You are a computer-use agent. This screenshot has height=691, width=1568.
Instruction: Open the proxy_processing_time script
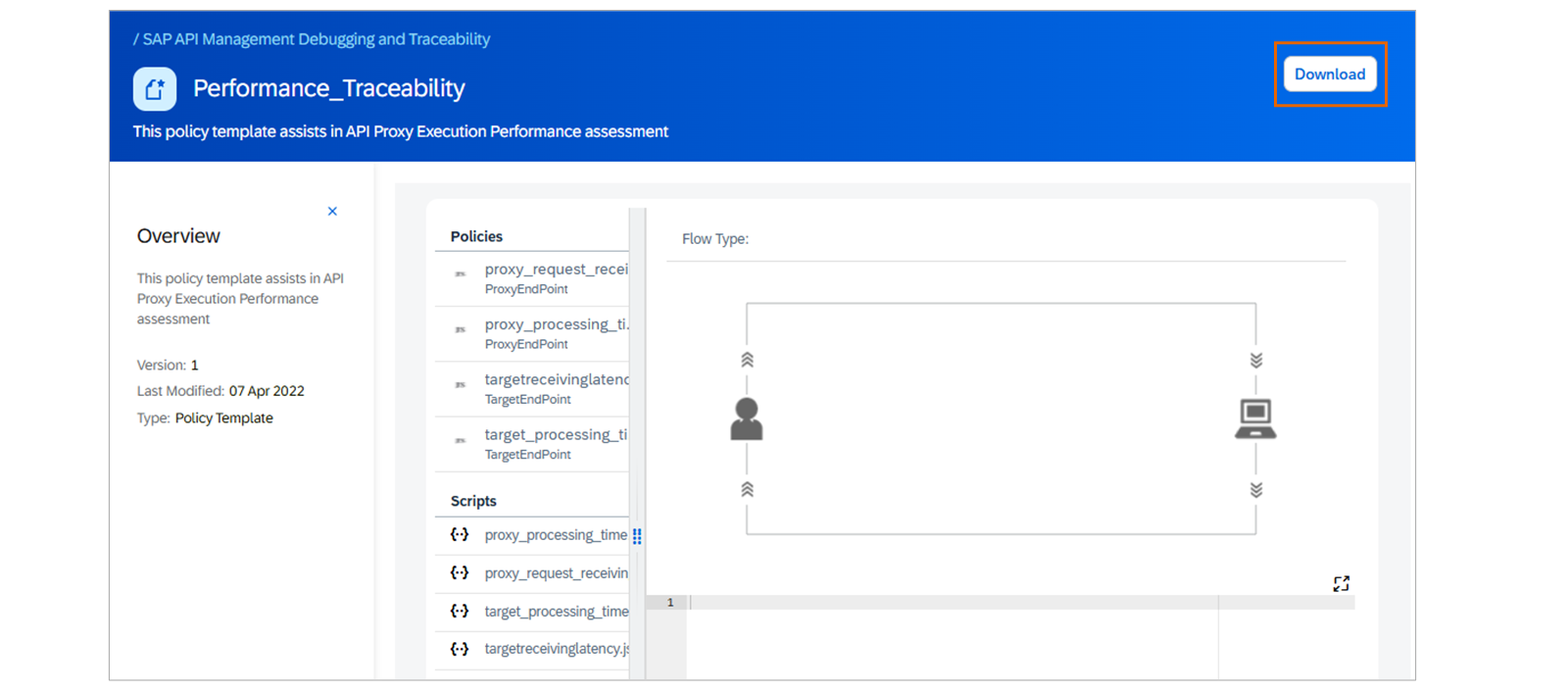[532, 535]
